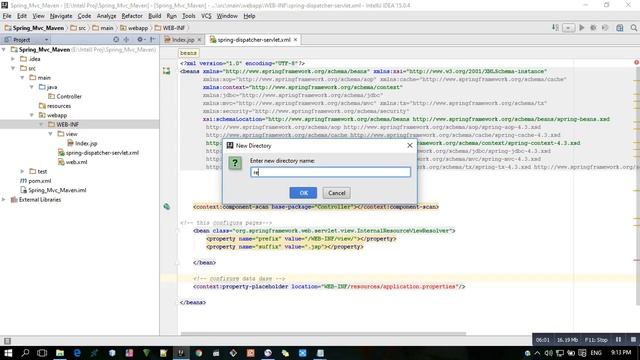The width and height of the screenshot is (640, 360).
Task: Click the component-scan gutter icon
Action: coord(167,207)
